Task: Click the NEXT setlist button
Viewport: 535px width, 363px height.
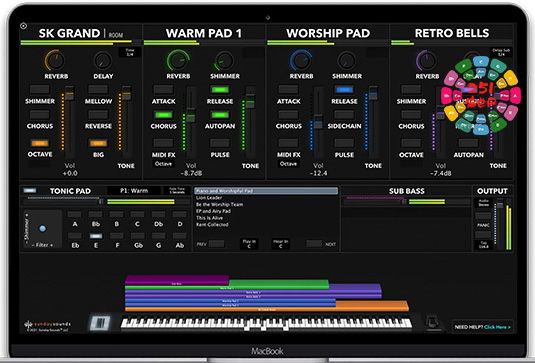Action: [x=314, y=244]
